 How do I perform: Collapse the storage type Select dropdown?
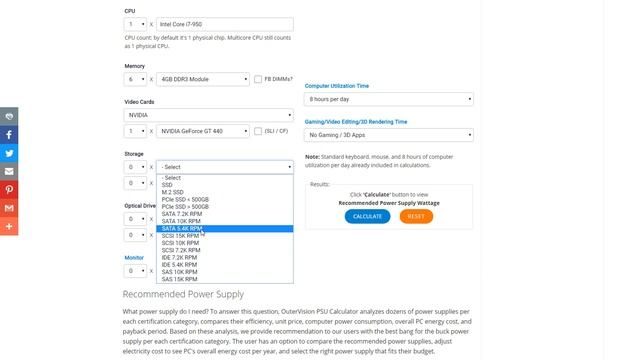pos(225,167)
